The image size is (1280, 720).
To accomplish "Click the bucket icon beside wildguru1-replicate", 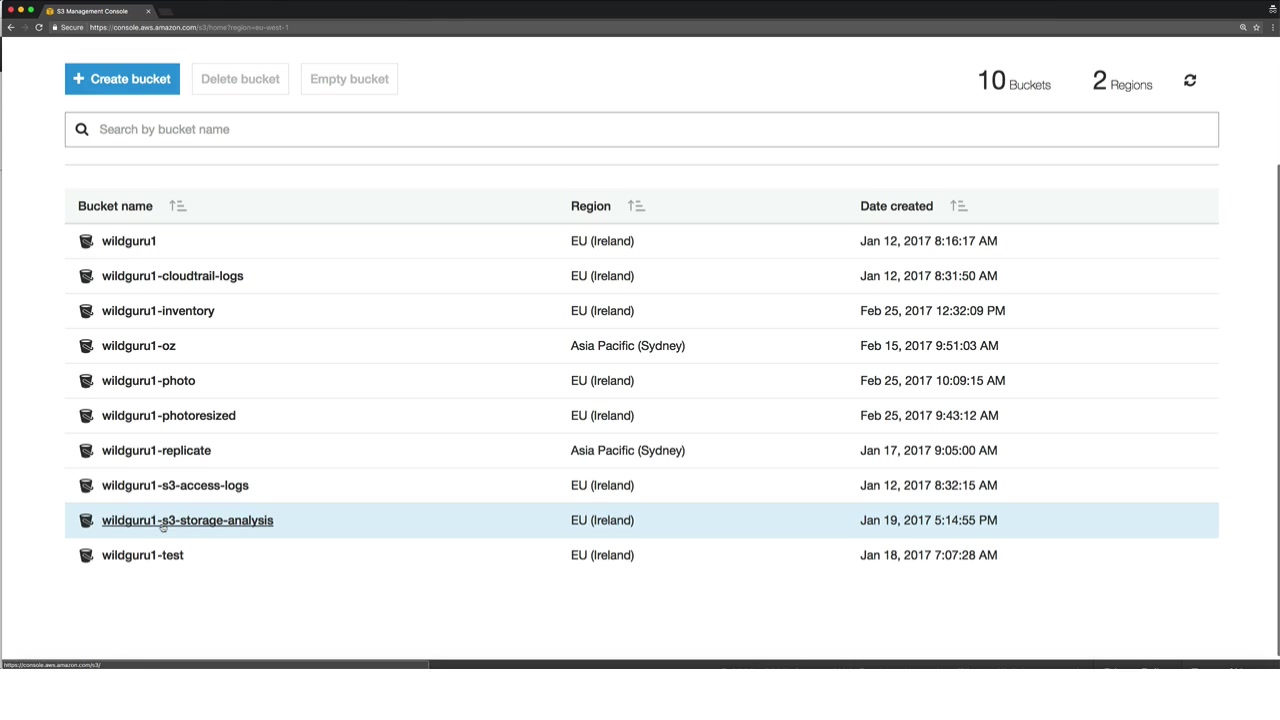I will point(86,451).
